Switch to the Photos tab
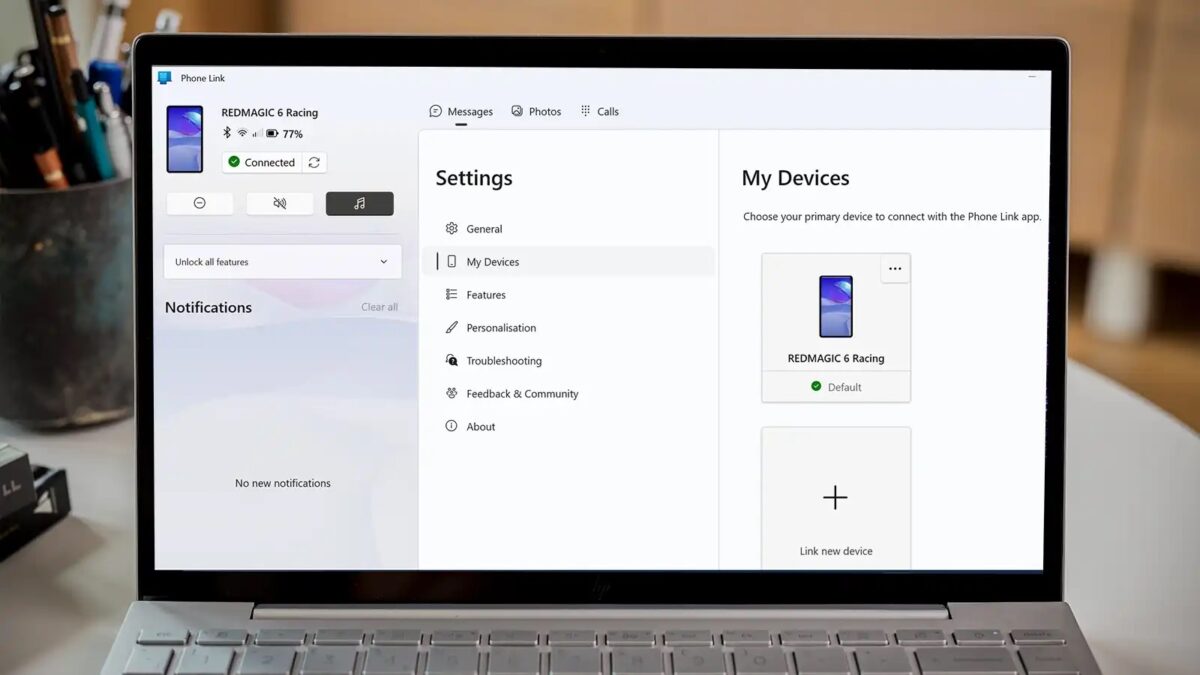This screenshot has height=675, width=1200. click(x=536, y=111)
